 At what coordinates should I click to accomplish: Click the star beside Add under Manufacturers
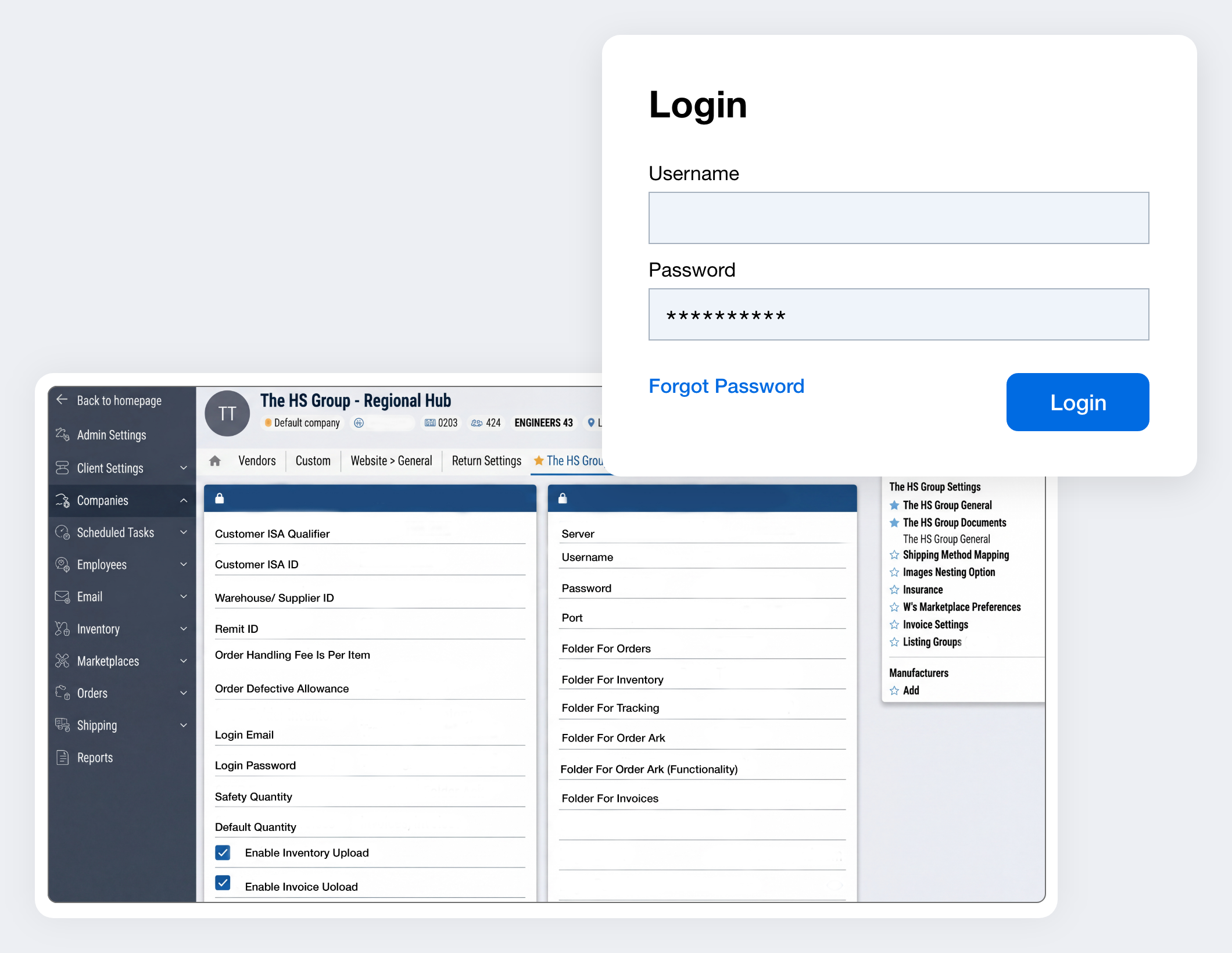point(894,691)
